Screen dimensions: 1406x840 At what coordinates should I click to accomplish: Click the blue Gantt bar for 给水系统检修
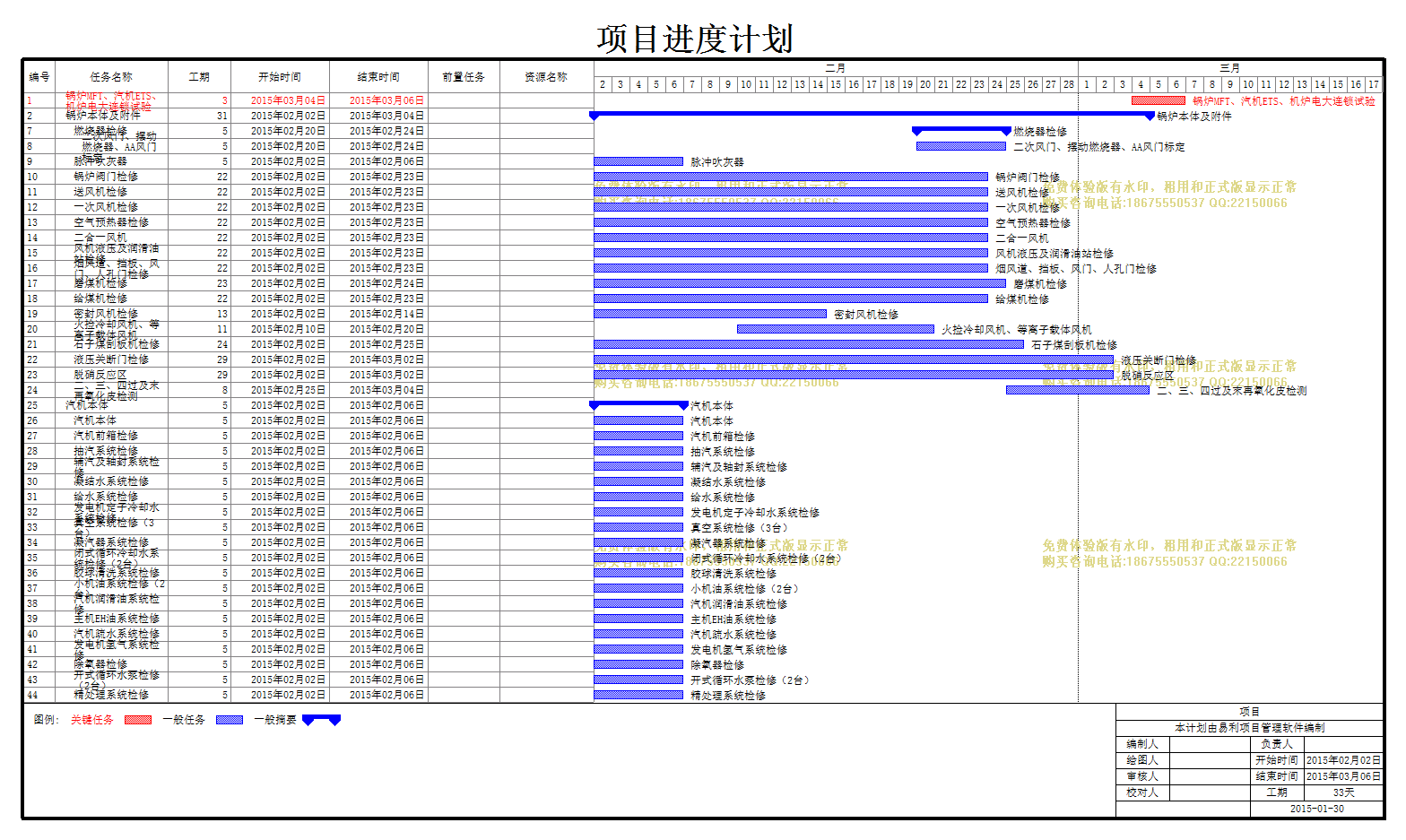pos(638,497)
